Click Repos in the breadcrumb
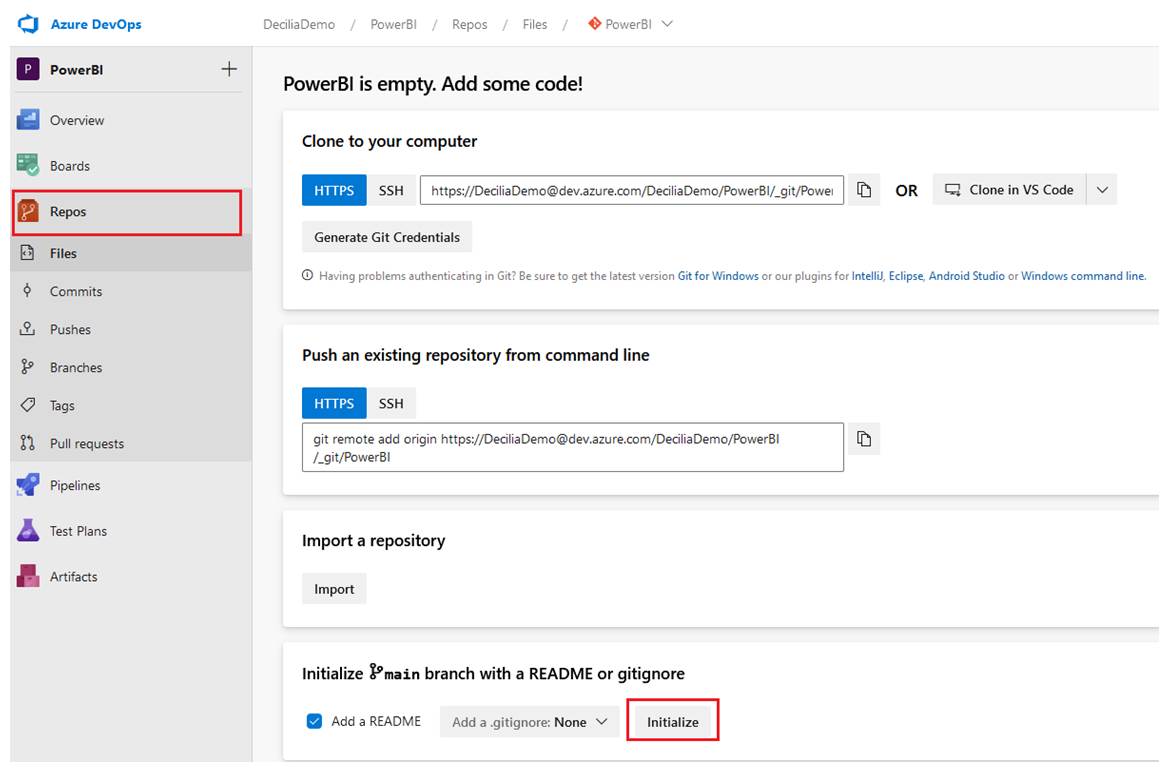The width and height of the screenshot is (1175, 775). 470,24
